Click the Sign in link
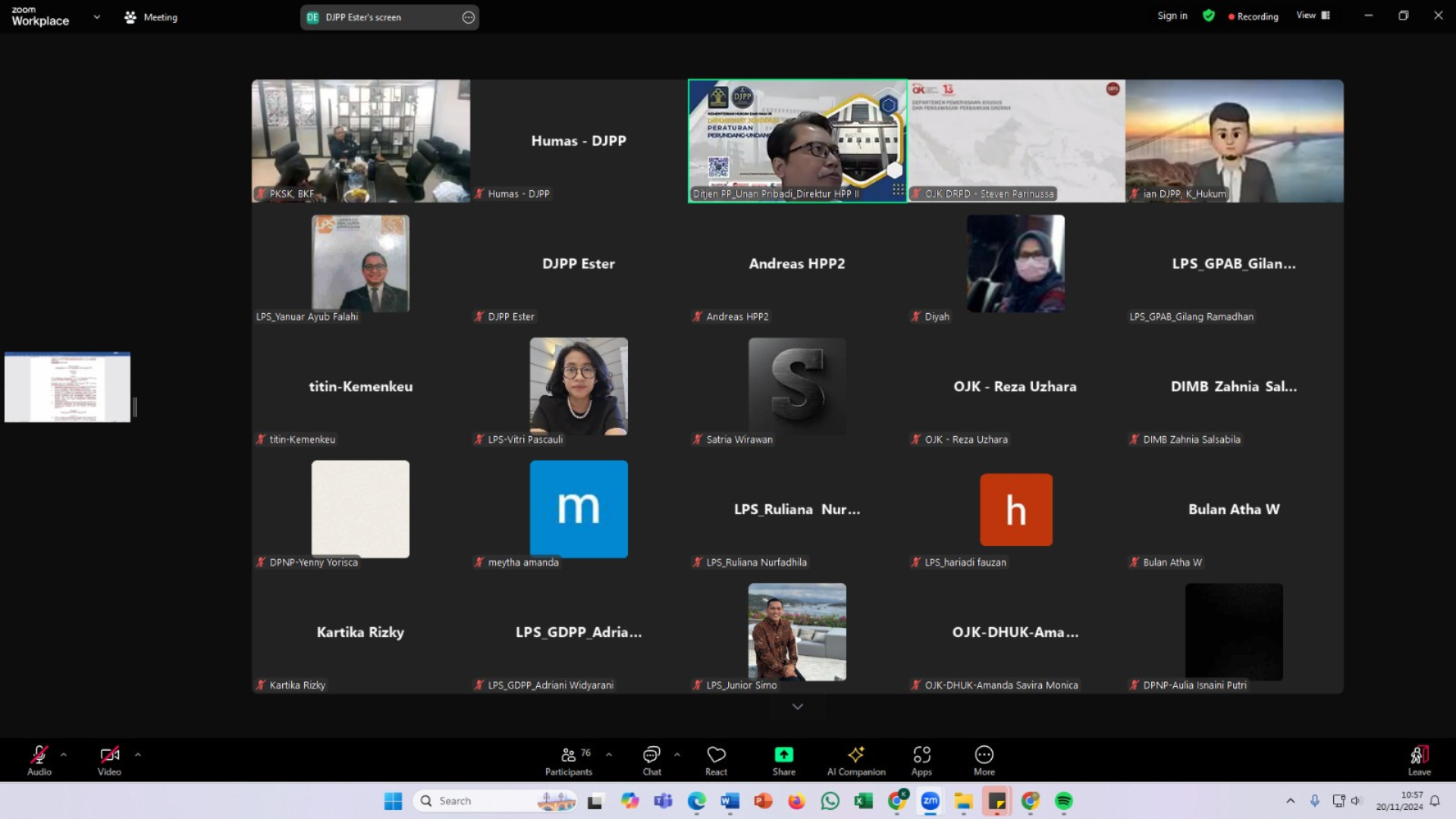 (1172, 15)
